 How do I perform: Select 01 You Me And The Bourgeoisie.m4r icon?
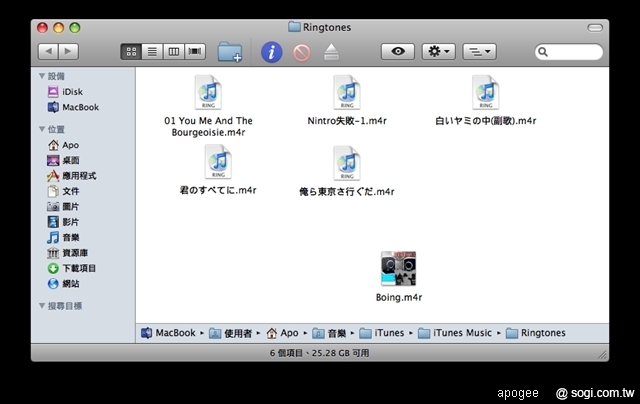coord(208,93)
